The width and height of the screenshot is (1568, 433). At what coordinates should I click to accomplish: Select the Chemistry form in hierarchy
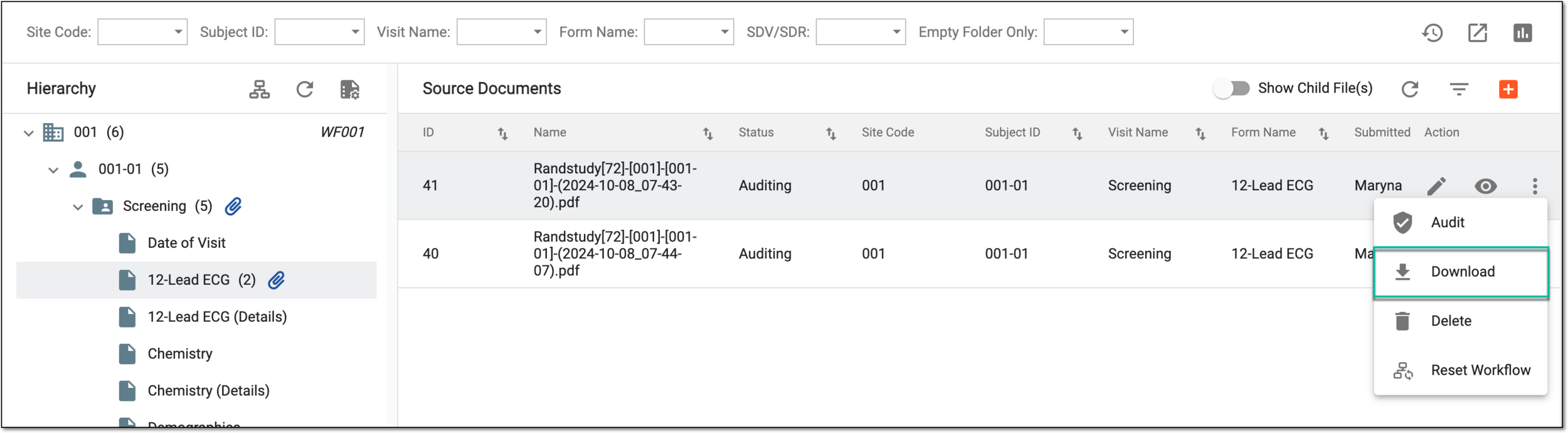pos(196,354)
